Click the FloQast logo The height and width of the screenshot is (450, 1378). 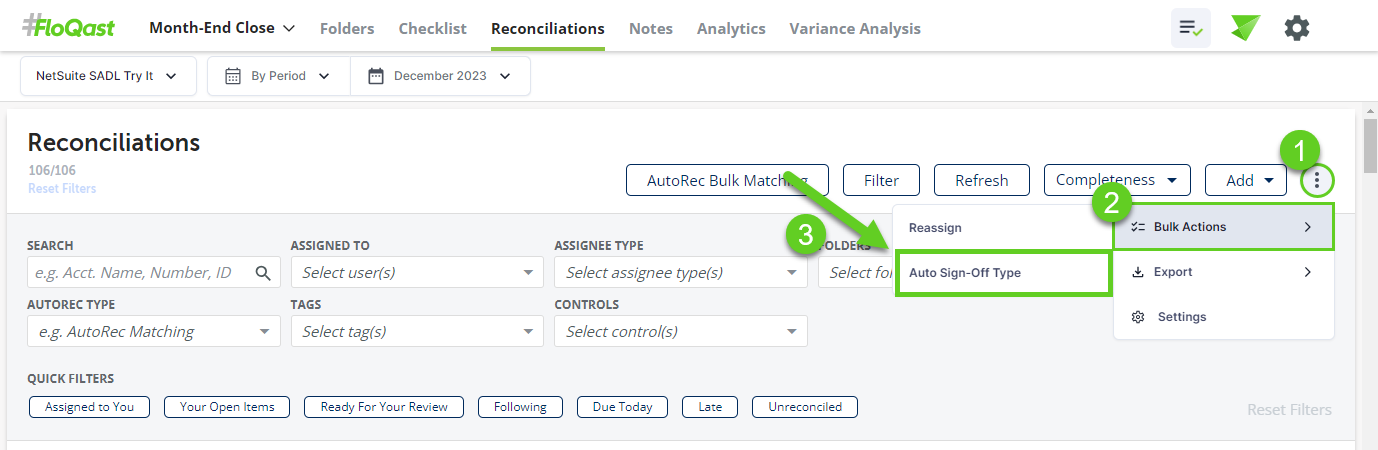pyautogui.click(x=68, y=28)
